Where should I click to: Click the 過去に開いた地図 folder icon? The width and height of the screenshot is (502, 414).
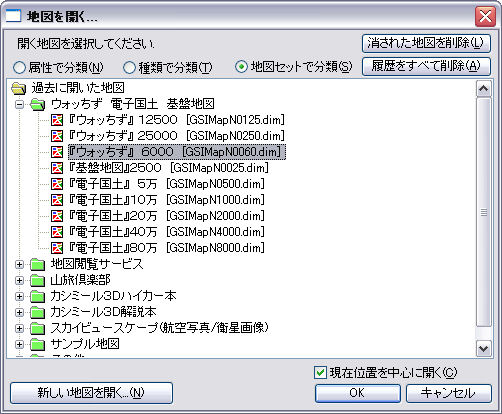pos(19,88)
